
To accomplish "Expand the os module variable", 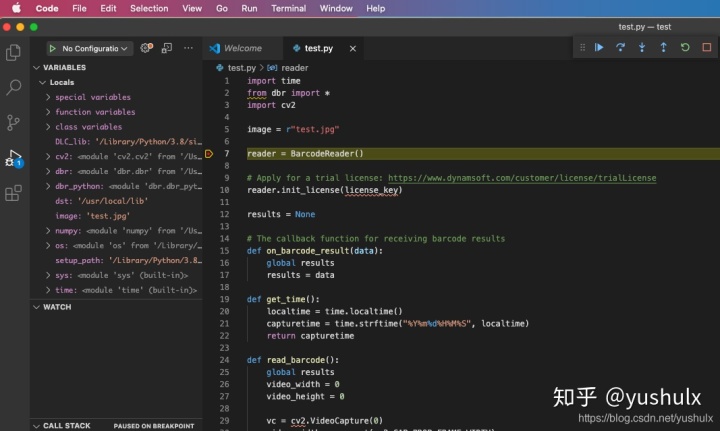I will (48, 246).
